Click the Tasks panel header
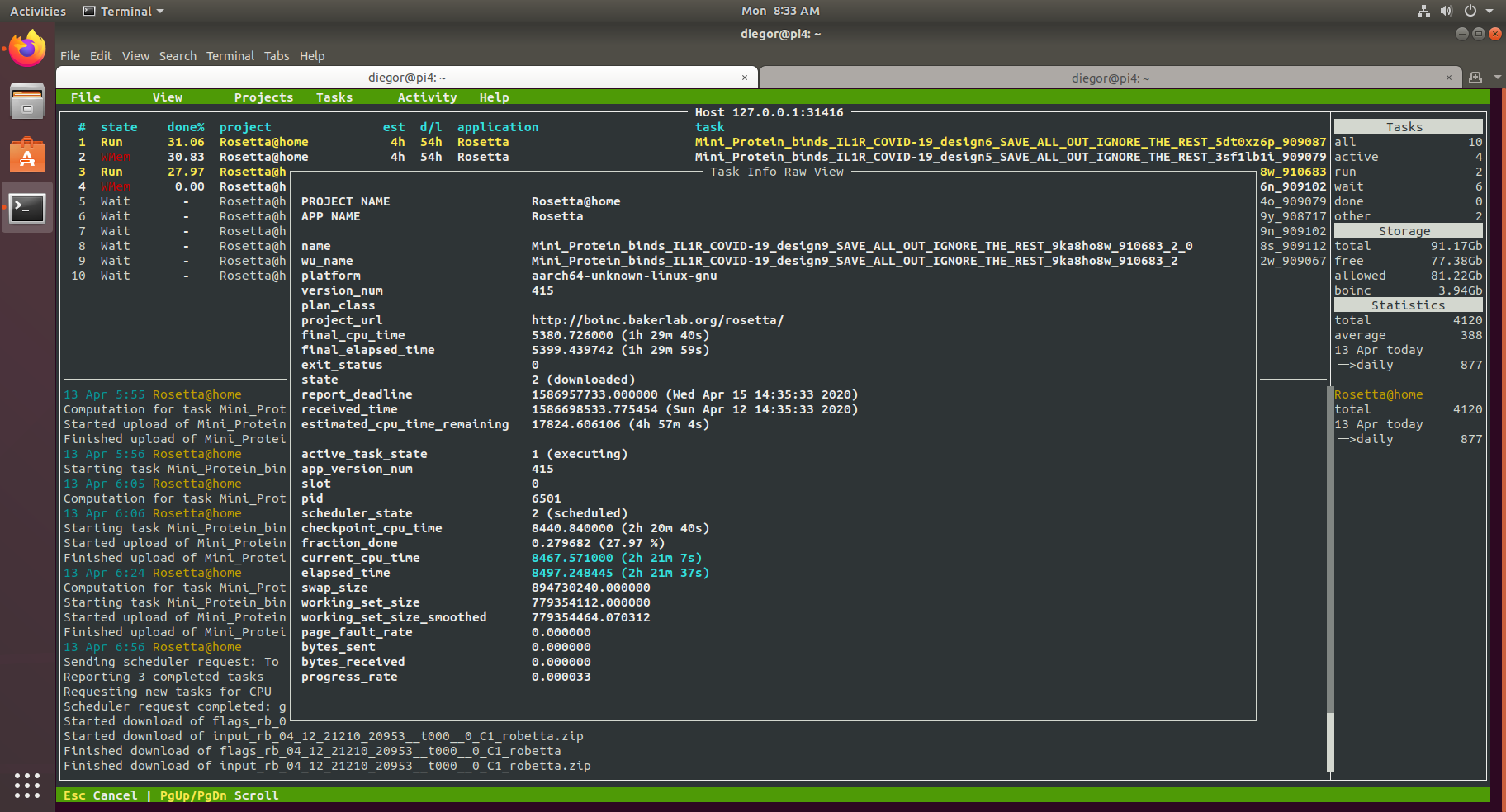Image resolution: width=1506 pixels, height=812 pixels. coord(1408,127)
